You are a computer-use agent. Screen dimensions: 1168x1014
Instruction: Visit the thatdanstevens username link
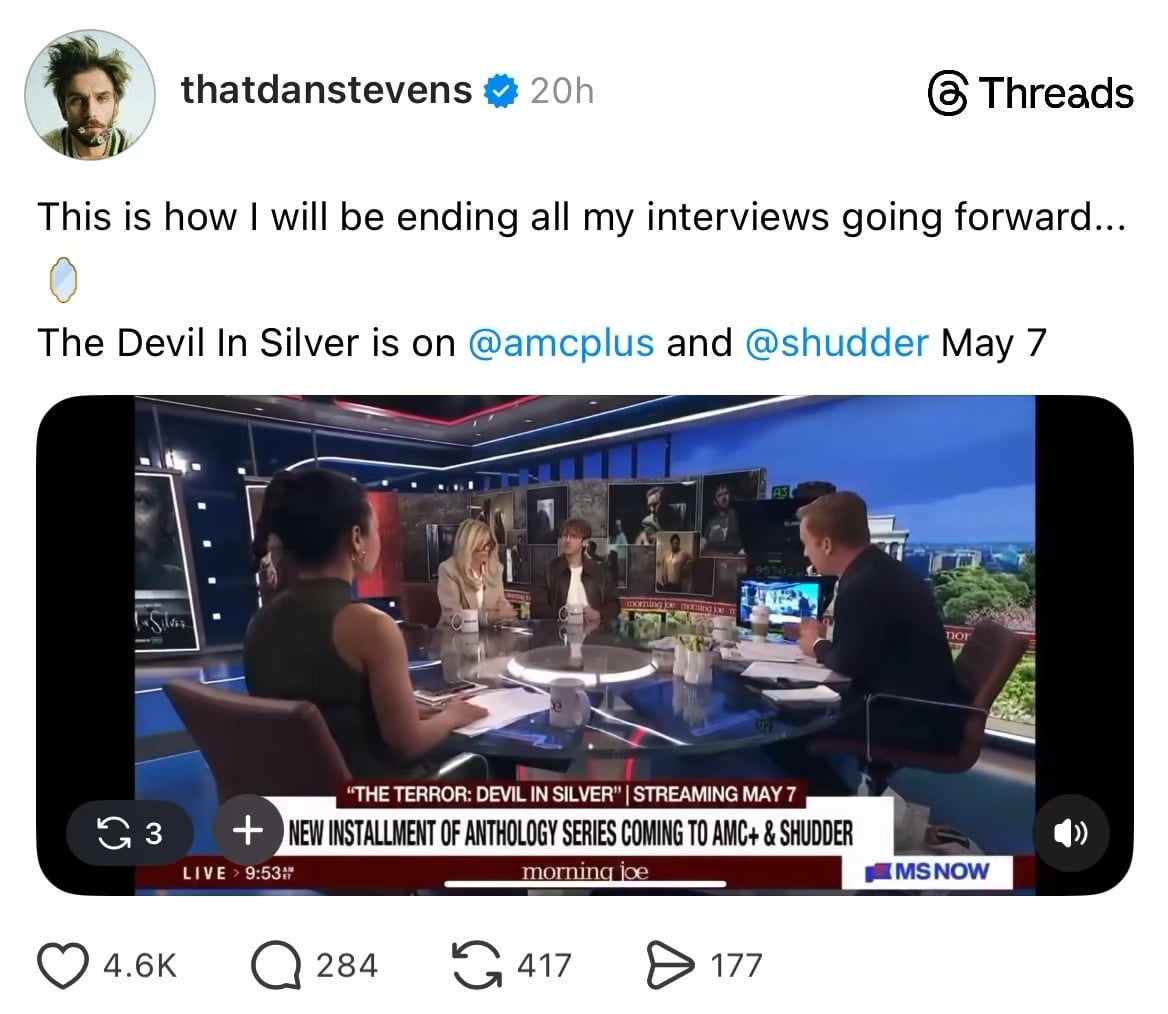click(326, 90)
